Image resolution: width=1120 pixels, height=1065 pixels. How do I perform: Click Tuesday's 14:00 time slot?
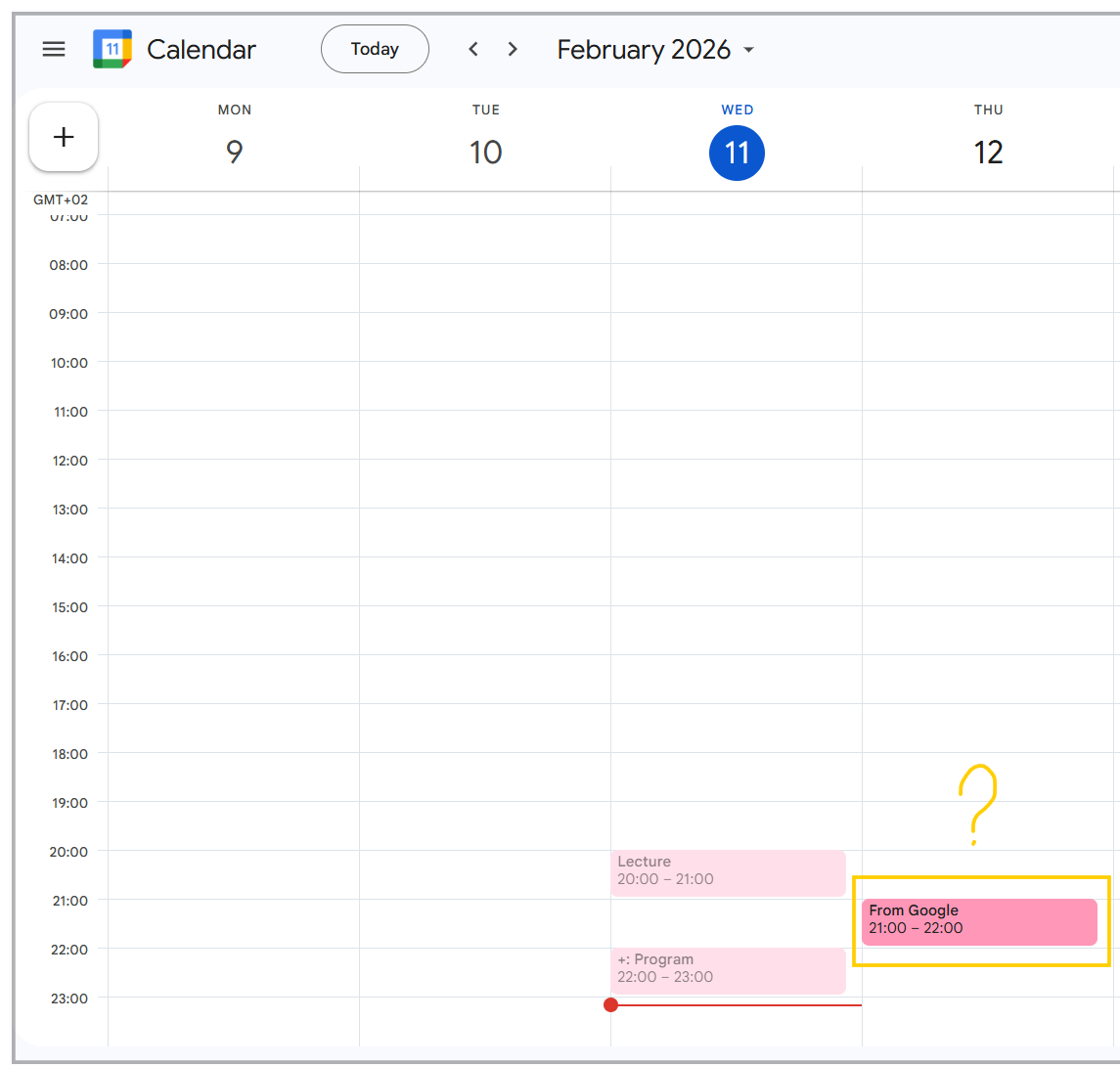pos(485,582)
